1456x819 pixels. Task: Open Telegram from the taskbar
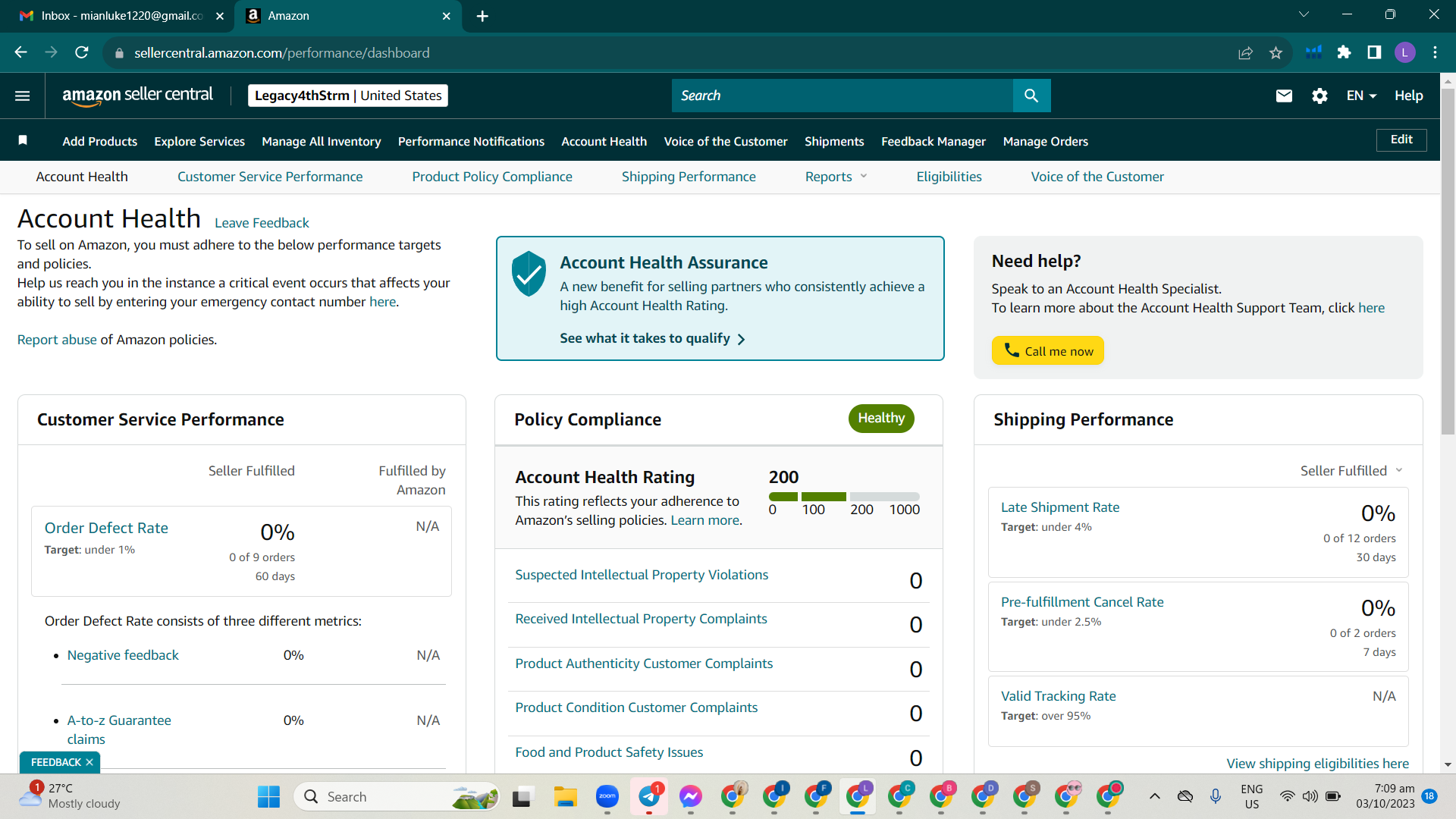[x=649, y=796]
